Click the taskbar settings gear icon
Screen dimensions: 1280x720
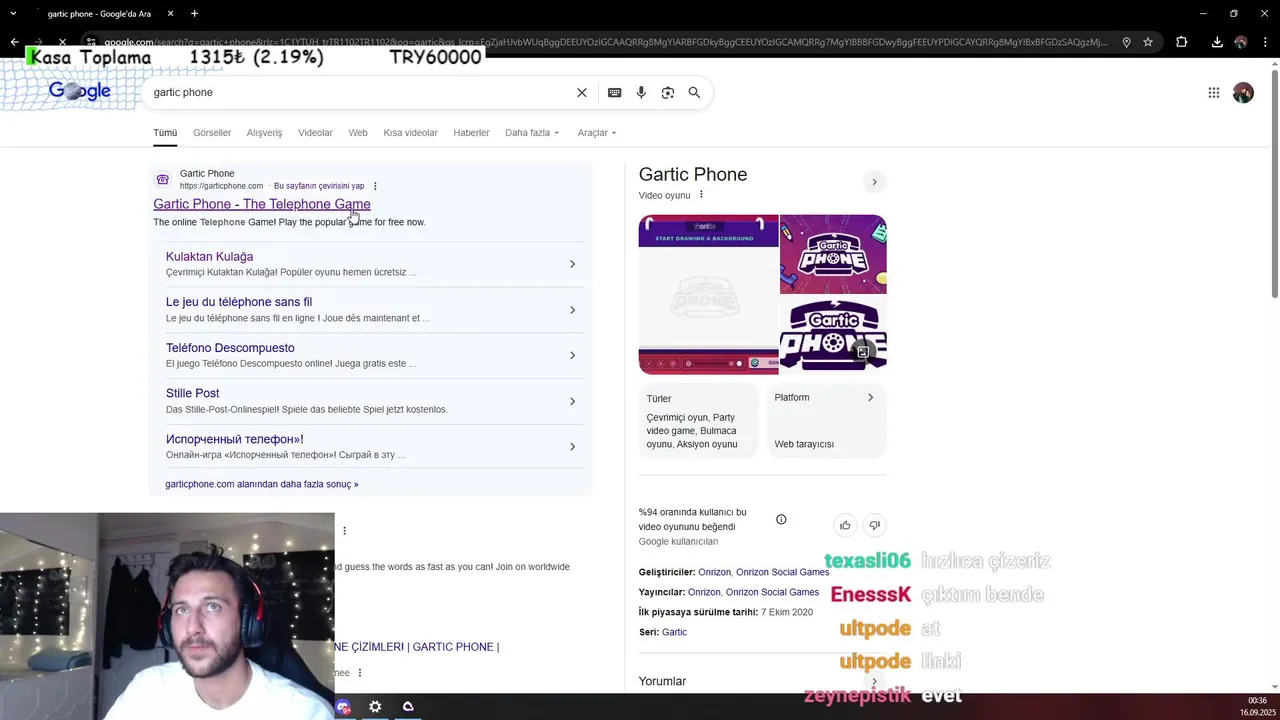(x=375, y=707)
